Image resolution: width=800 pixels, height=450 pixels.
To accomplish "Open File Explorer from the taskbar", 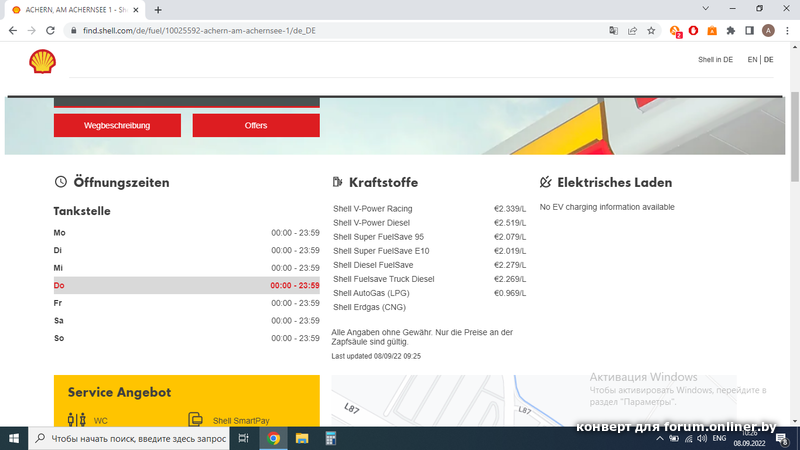I will point(302,438).
